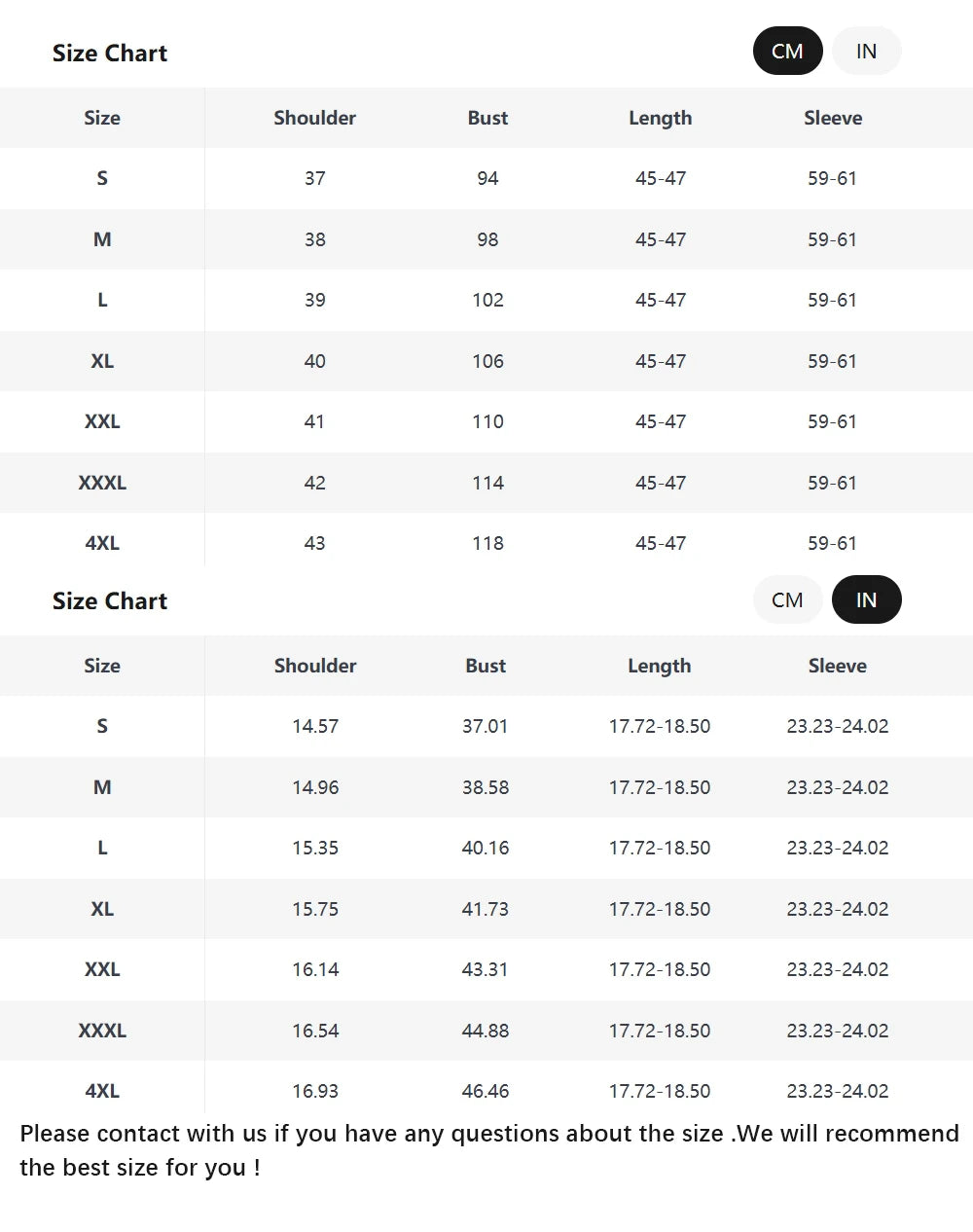Screen dimensions: 973x1232
Task: Select the 118 bust measurement for 4XL
Action: [487, 543]
